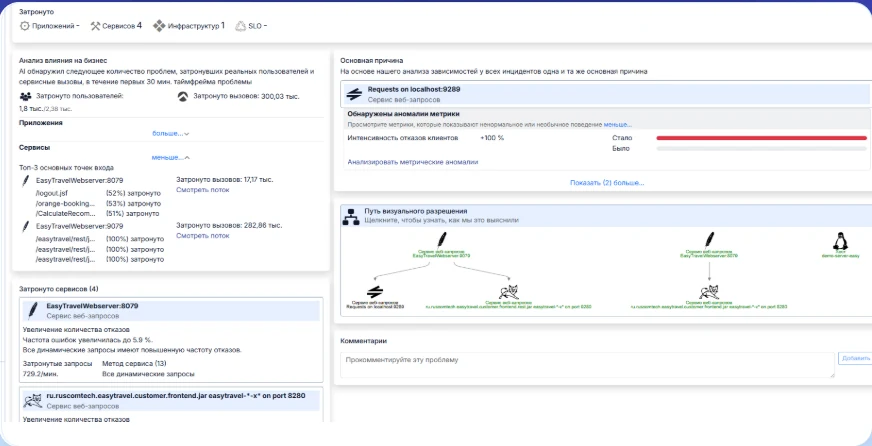Select Tomcat graph node under the single arrow

tap(710, 292)
